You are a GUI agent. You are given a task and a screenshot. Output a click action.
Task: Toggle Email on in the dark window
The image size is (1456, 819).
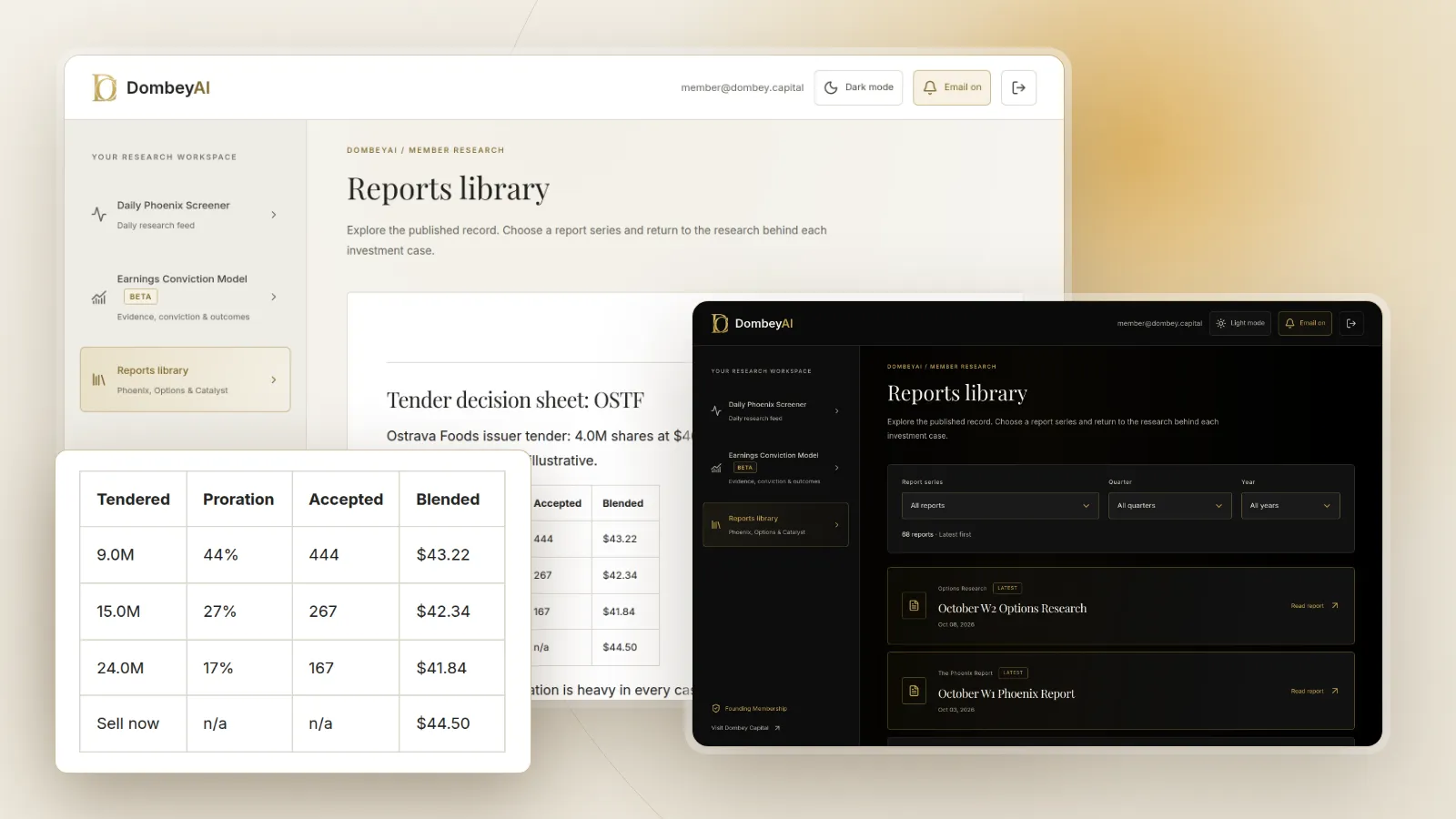(x=1305, y=323)
